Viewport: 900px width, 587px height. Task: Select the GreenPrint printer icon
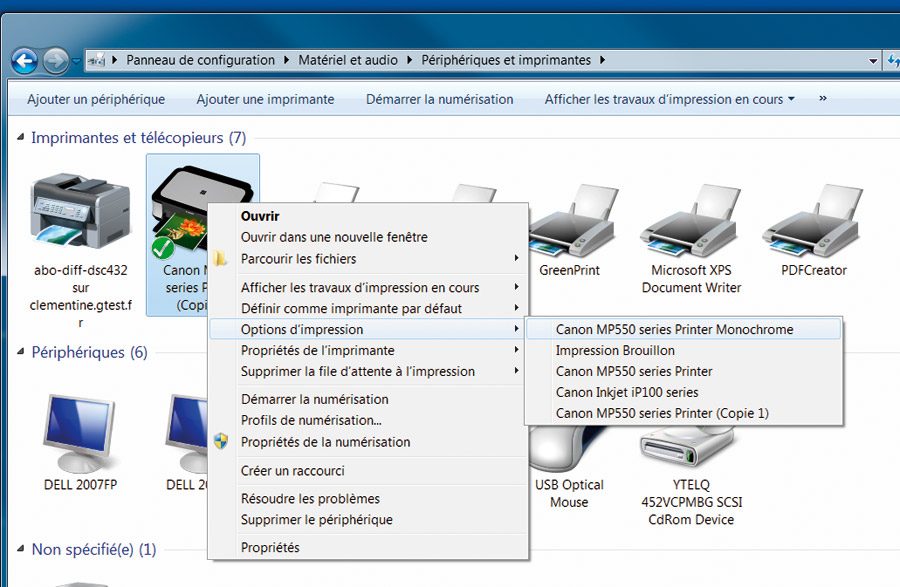(572, 221)
